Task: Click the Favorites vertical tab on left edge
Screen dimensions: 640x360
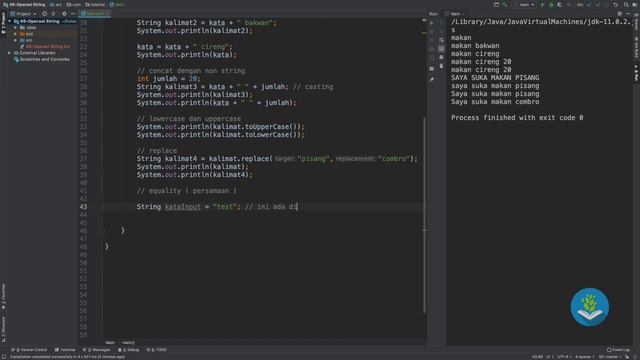Action: 3,297
